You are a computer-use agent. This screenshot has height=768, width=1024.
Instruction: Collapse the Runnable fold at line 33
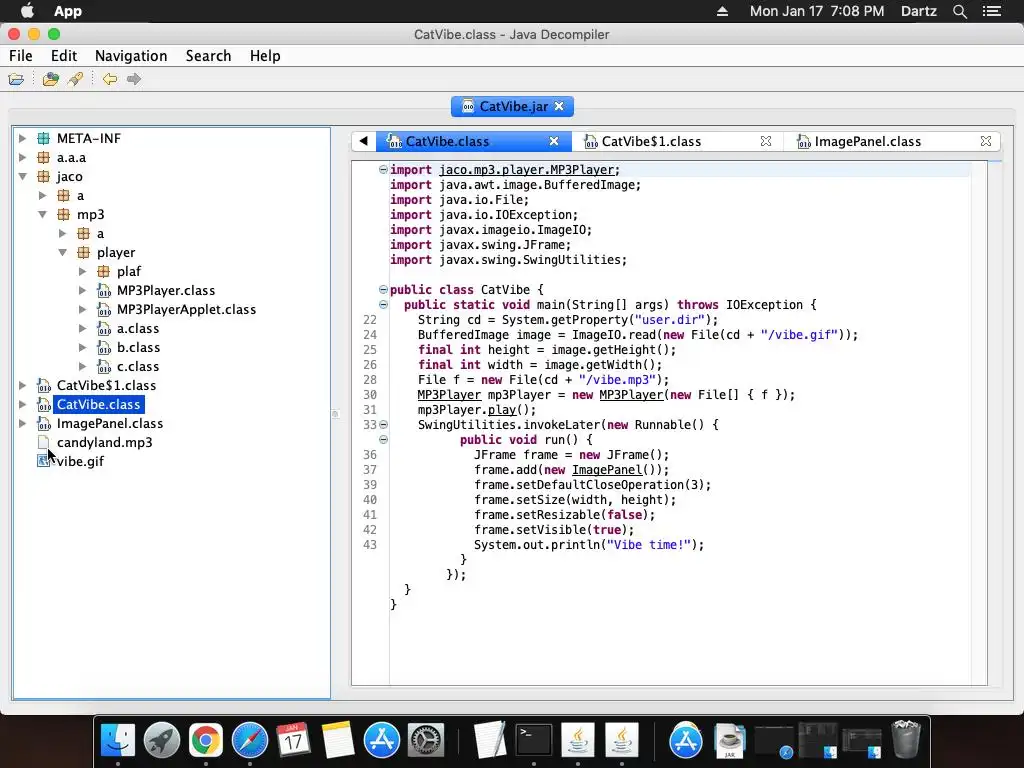click(x=383, y=424)
